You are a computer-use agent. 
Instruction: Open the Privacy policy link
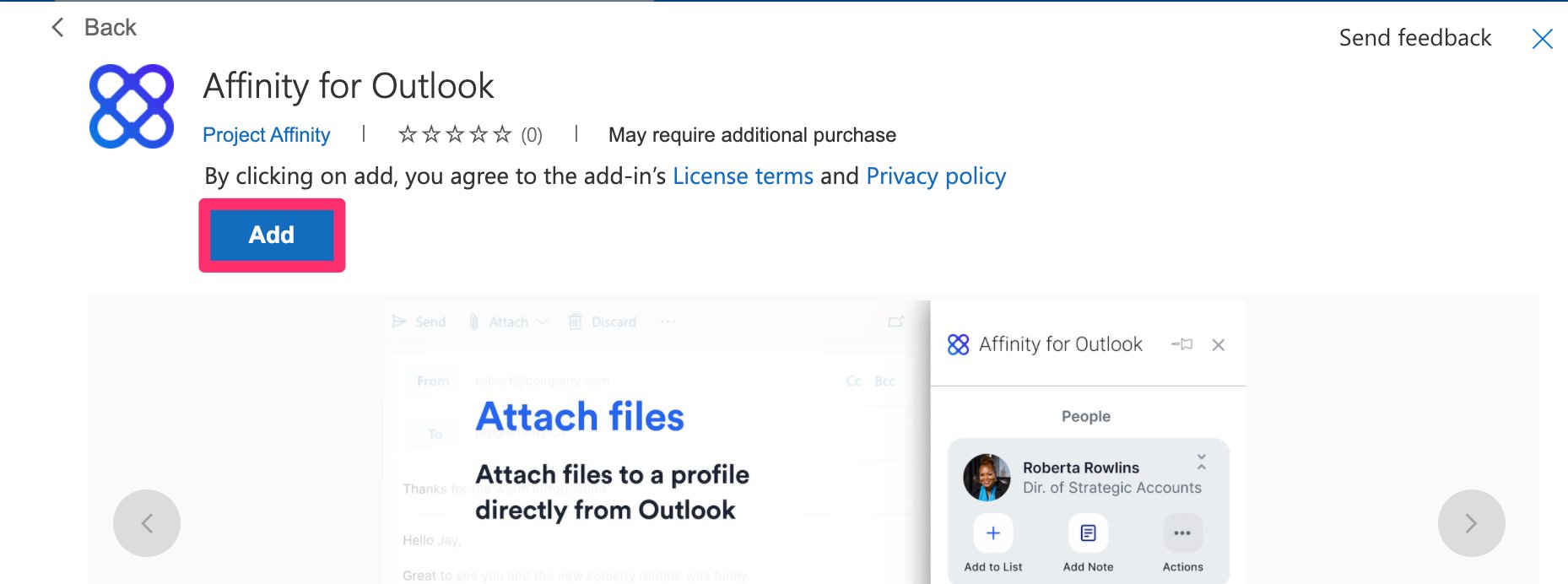936,176
